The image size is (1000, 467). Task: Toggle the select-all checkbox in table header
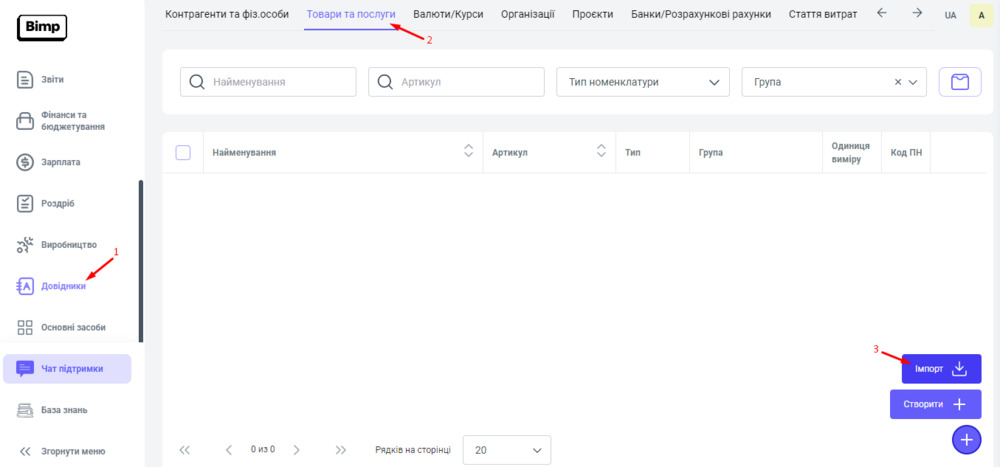click(183, 153)
